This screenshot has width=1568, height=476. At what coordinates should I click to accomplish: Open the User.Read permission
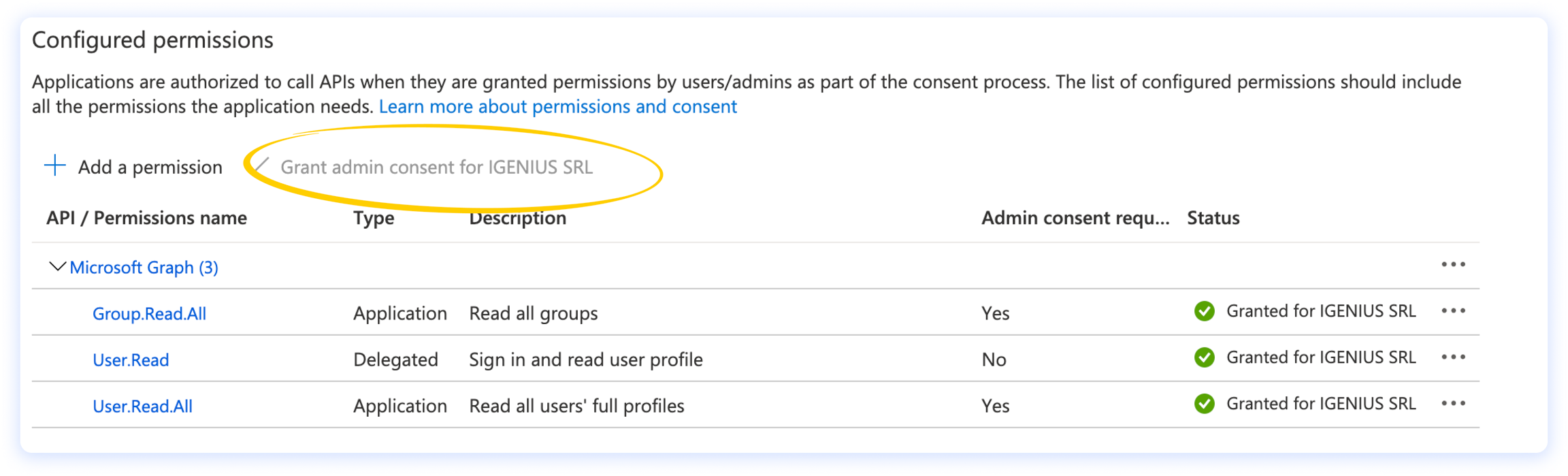click(x=131, y=360)
